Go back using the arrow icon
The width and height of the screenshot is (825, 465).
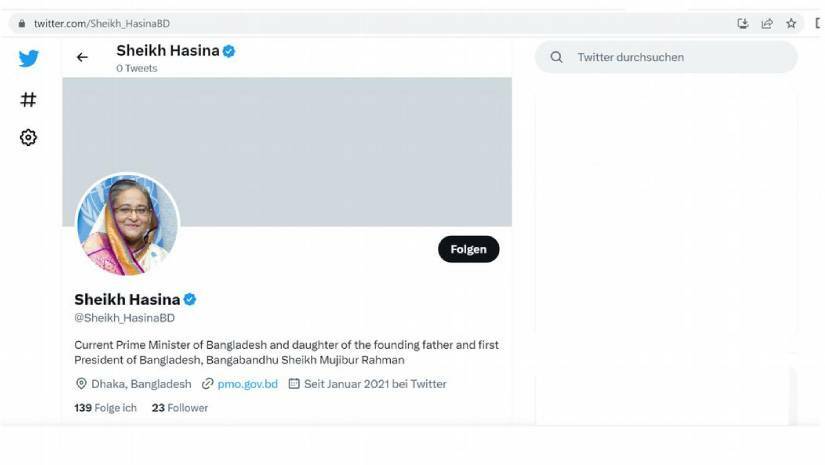82,58
